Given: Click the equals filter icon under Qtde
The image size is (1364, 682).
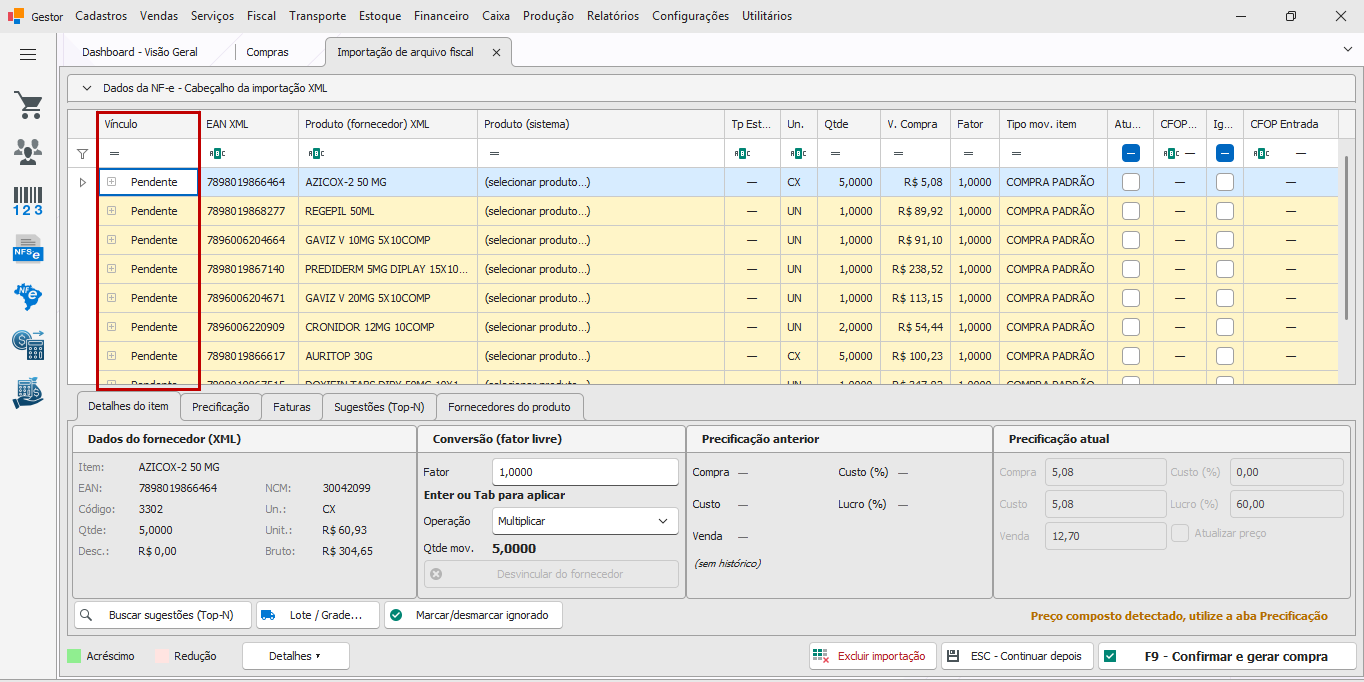Looking at the screenshot, I should click(835, 154).
